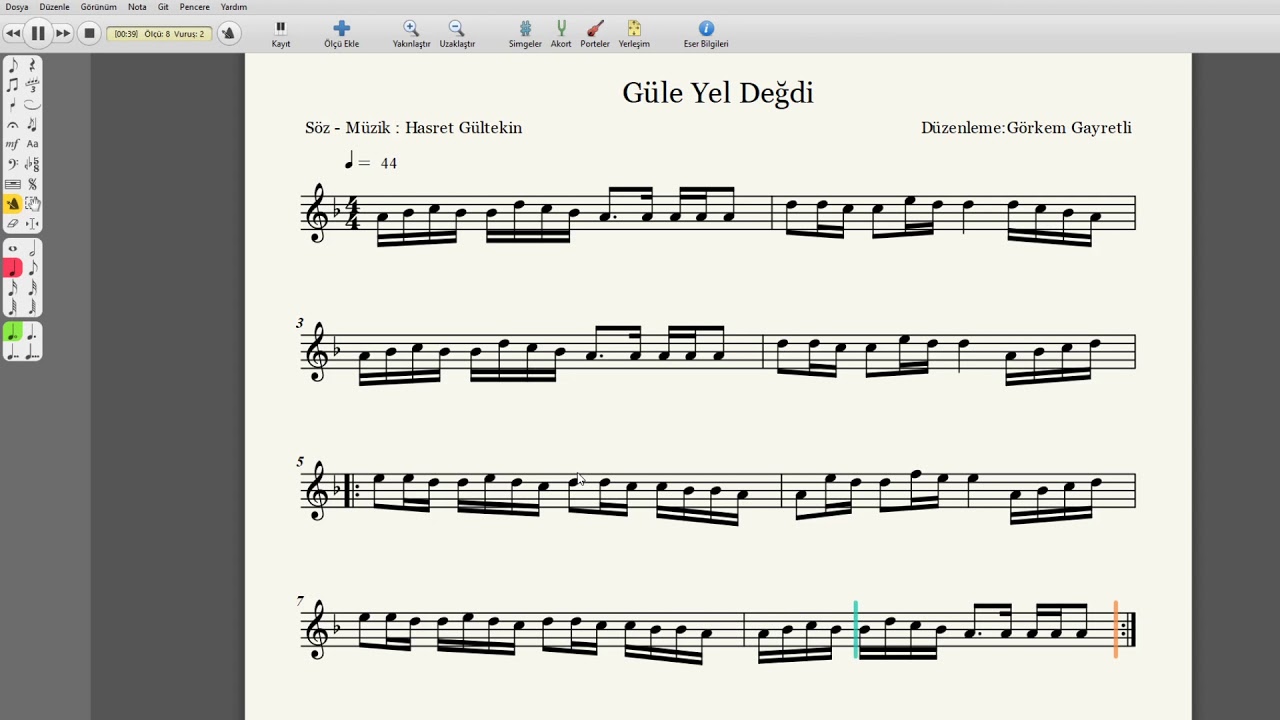The image size is (1280, 720).
Task: Select the Aa text tool
Action: coord(32,144)
